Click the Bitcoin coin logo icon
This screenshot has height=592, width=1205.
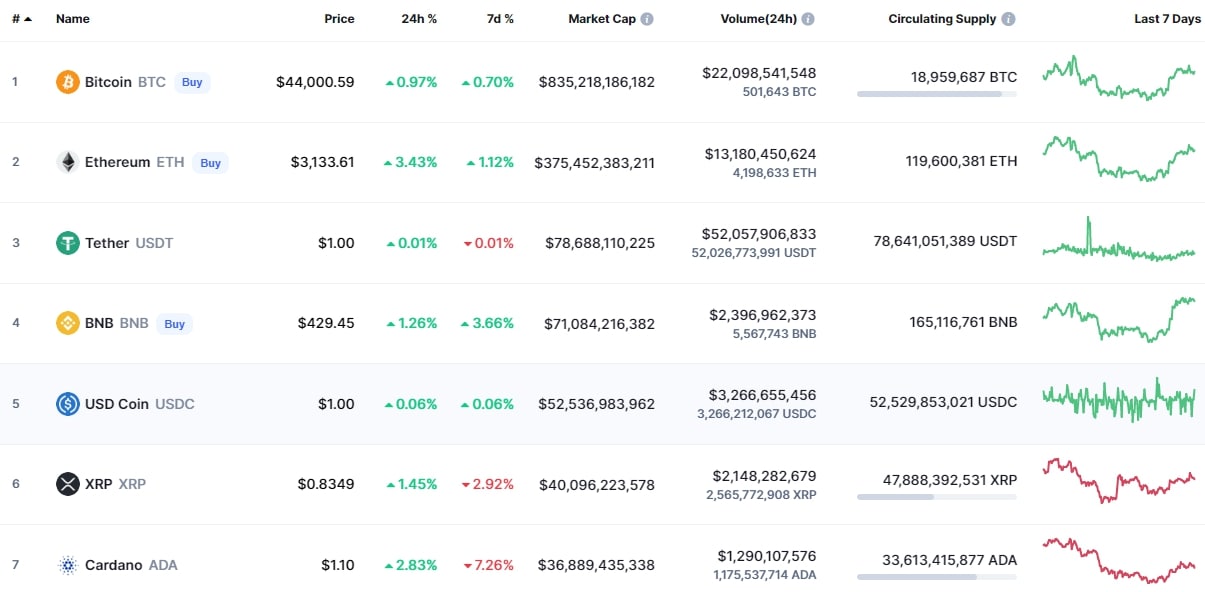pyautogui.click(x=67, y=82)
